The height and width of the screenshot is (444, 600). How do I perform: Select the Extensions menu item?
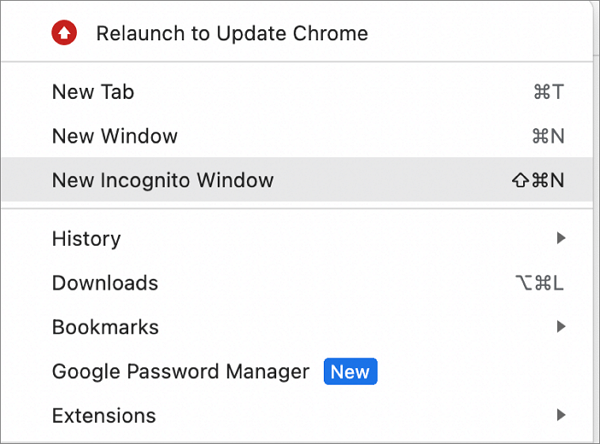(x=104, y=415)
